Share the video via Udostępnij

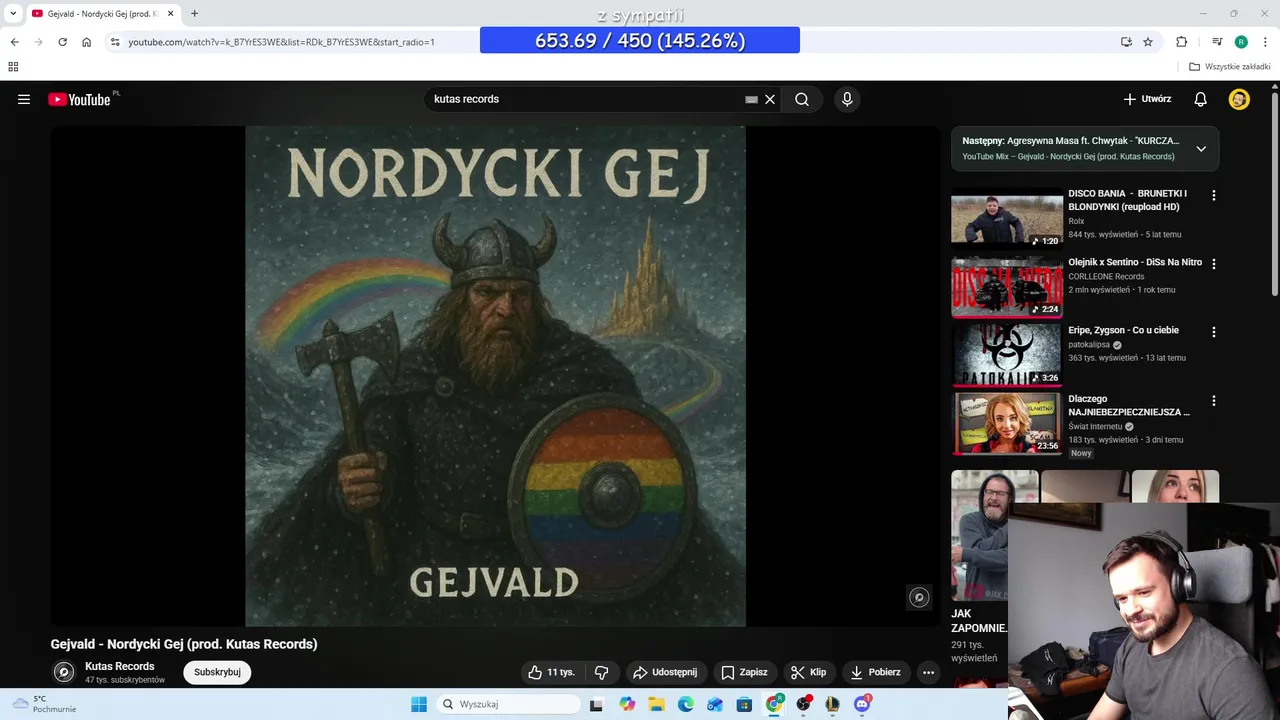pos(665,672)
